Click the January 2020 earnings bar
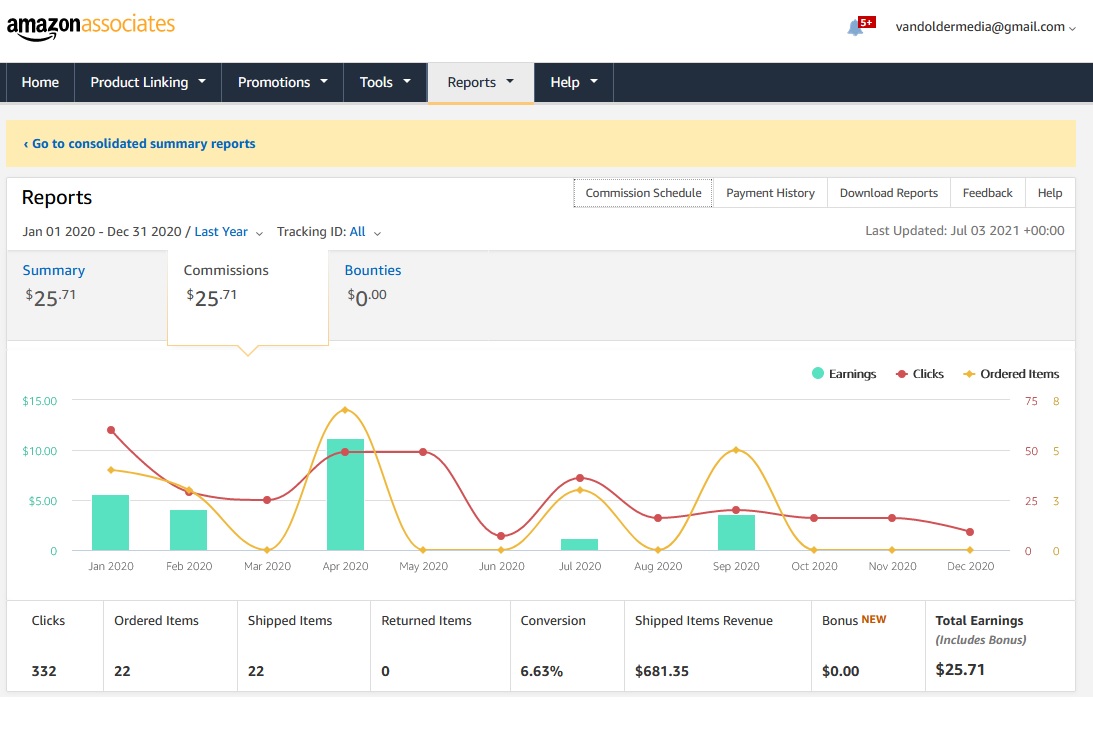This screenshot has height=731, width=1093. (x=110, y=523)
